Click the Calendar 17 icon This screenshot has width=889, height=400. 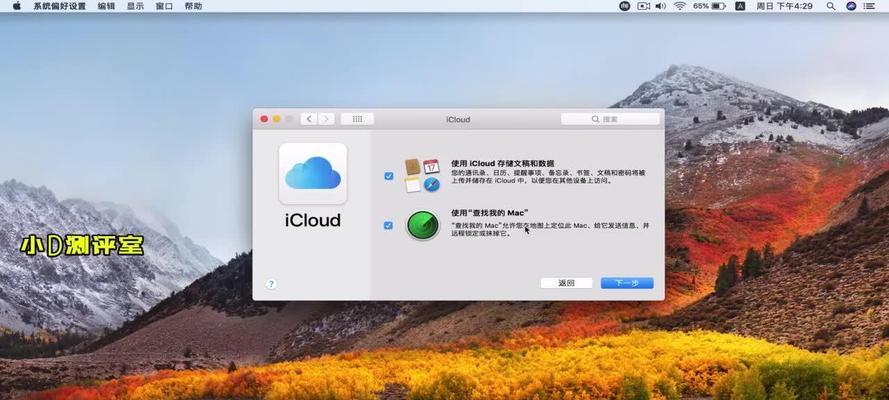click(x=431, y=166)
